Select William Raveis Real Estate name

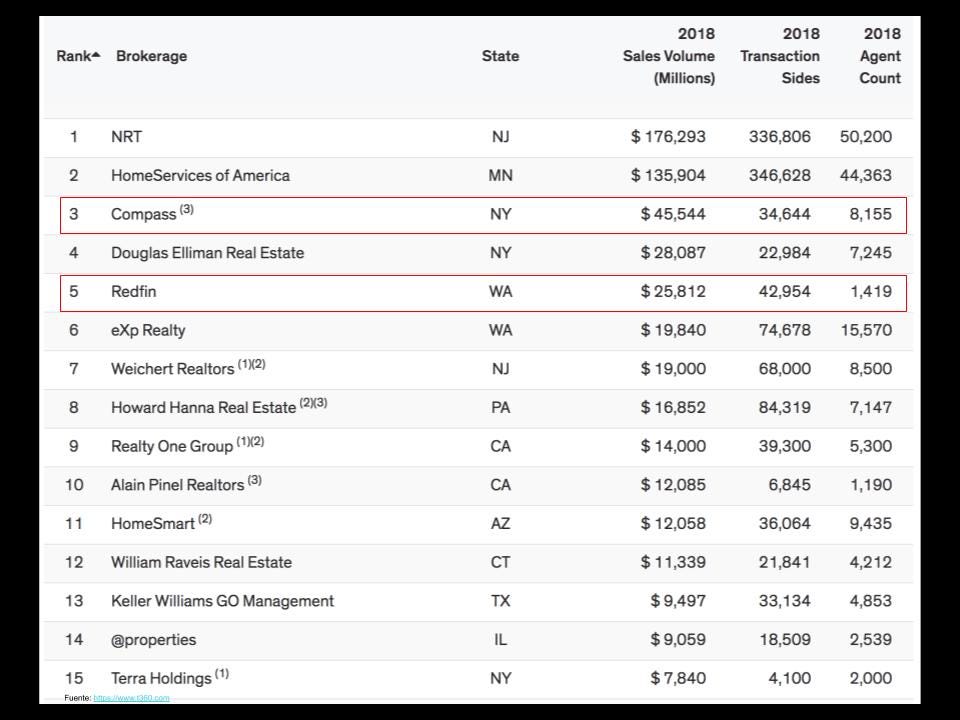click(201, 562)
